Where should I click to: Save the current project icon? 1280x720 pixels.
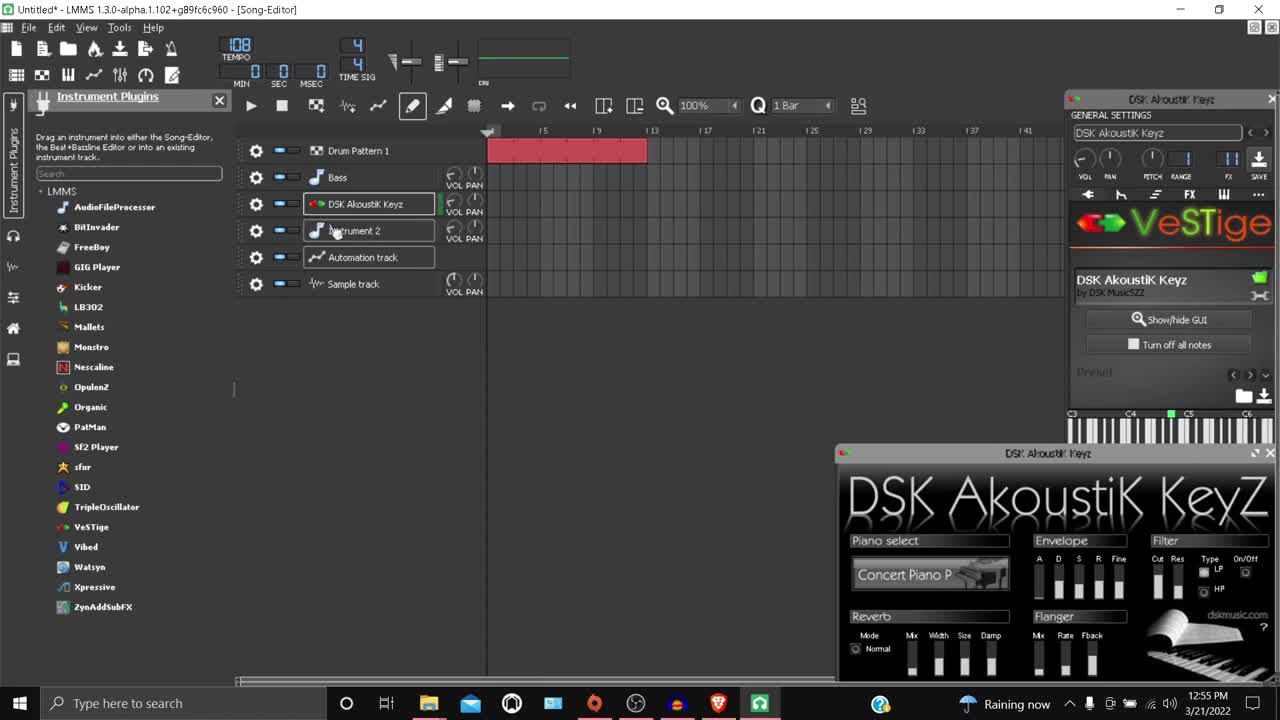pos(119,49)
